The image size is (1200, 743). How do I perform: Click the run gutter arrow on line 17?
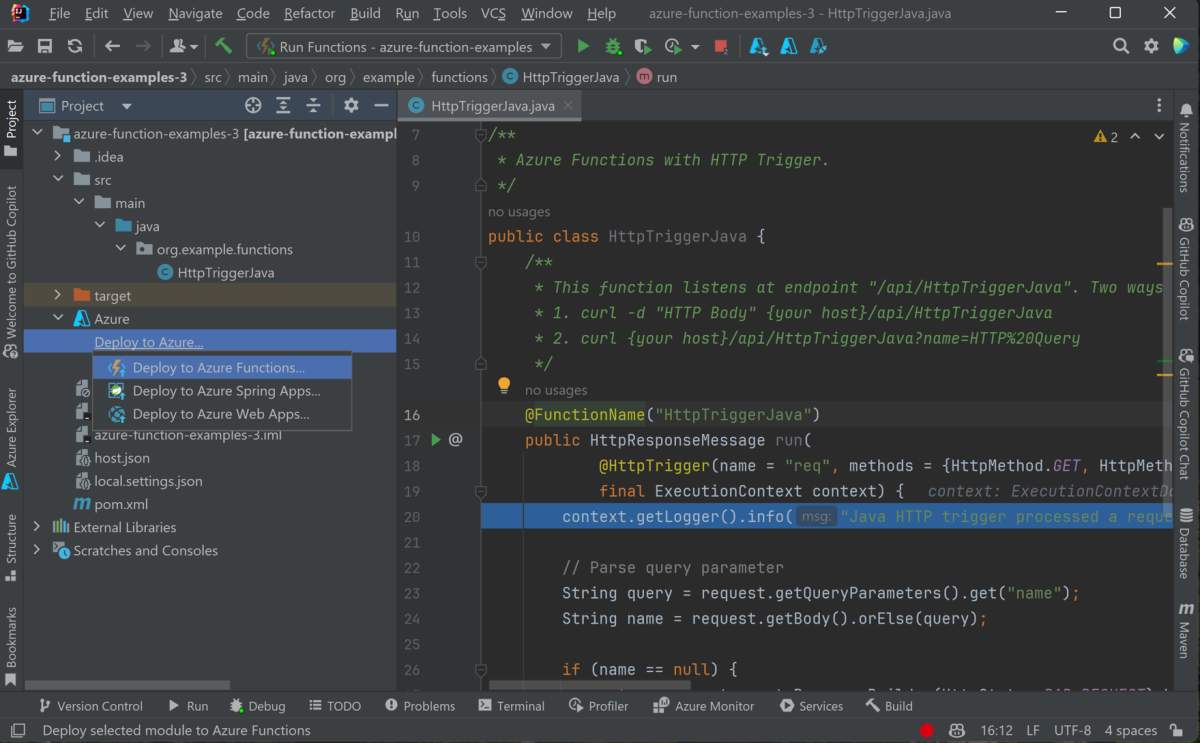click(435, 439)
